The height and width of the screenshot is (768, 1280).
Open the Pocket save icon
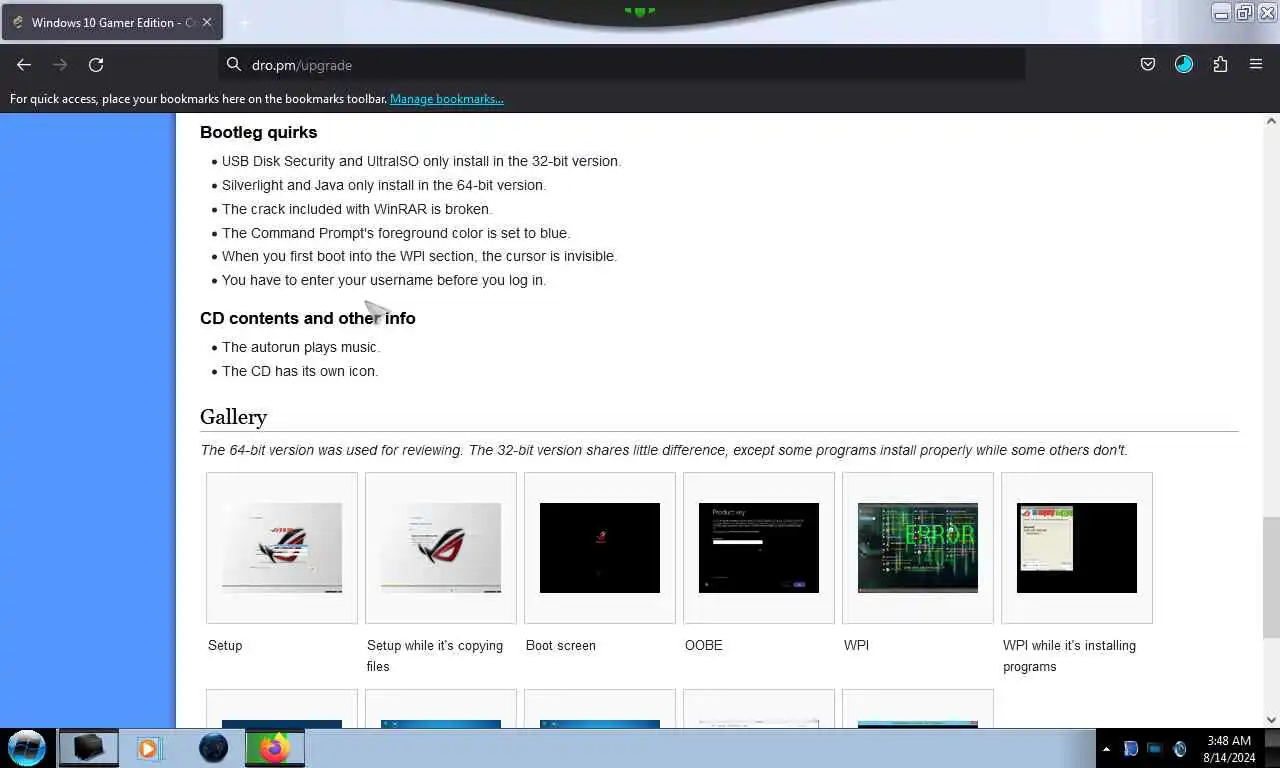[x=1148, y=65]
